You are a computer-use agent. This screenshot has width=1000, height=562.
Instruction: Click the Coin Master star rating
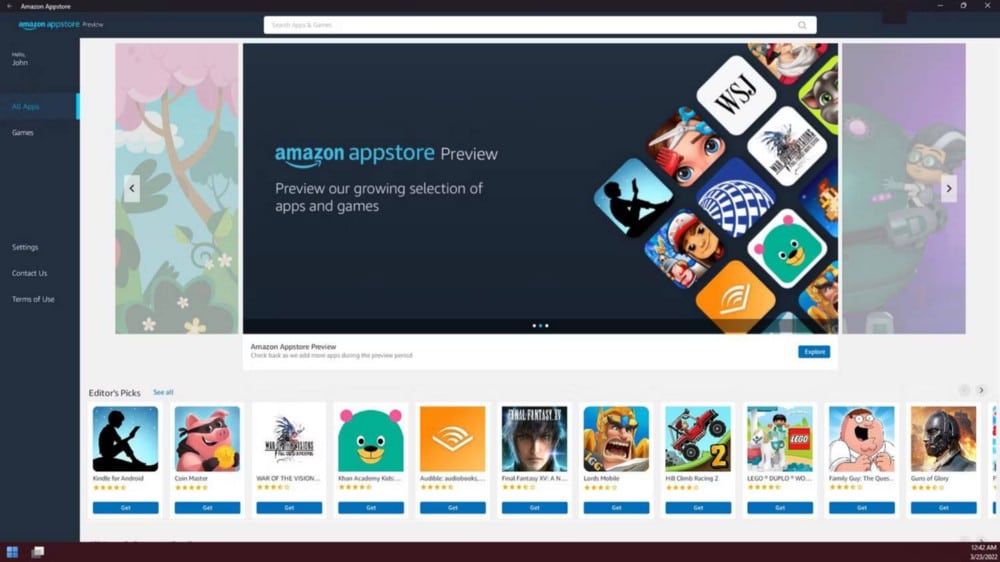click(191, 487)
